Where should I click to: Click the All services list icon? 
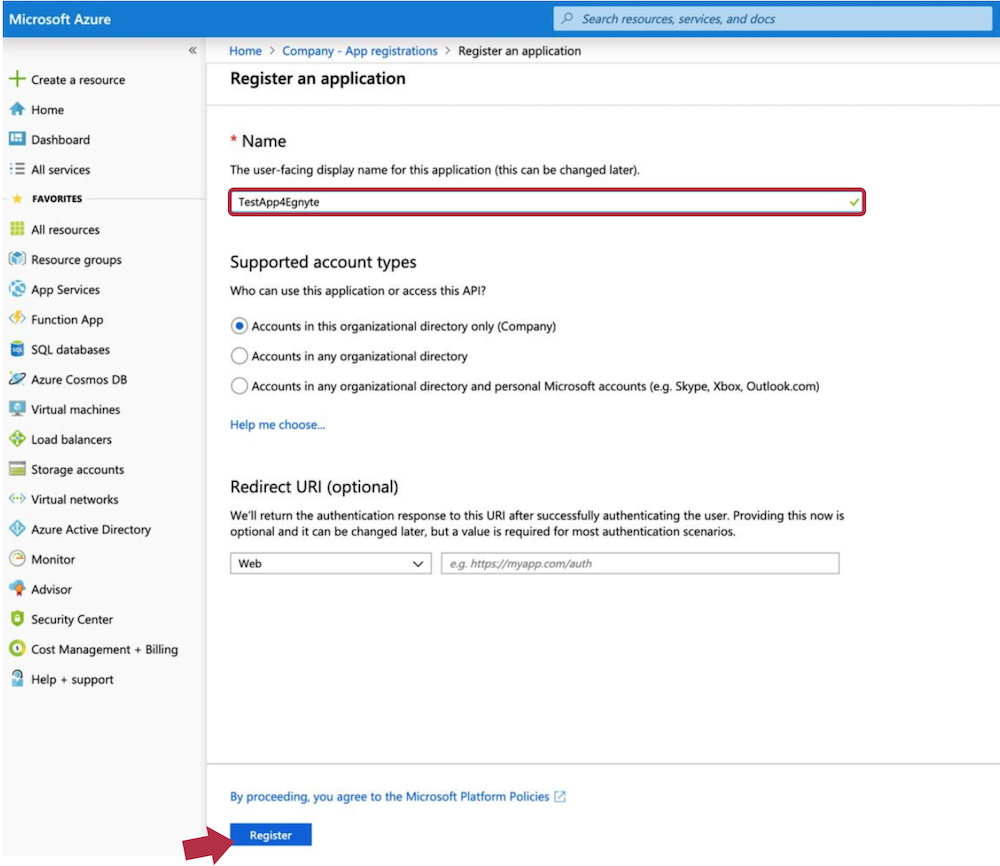click(x=17, y=169)
